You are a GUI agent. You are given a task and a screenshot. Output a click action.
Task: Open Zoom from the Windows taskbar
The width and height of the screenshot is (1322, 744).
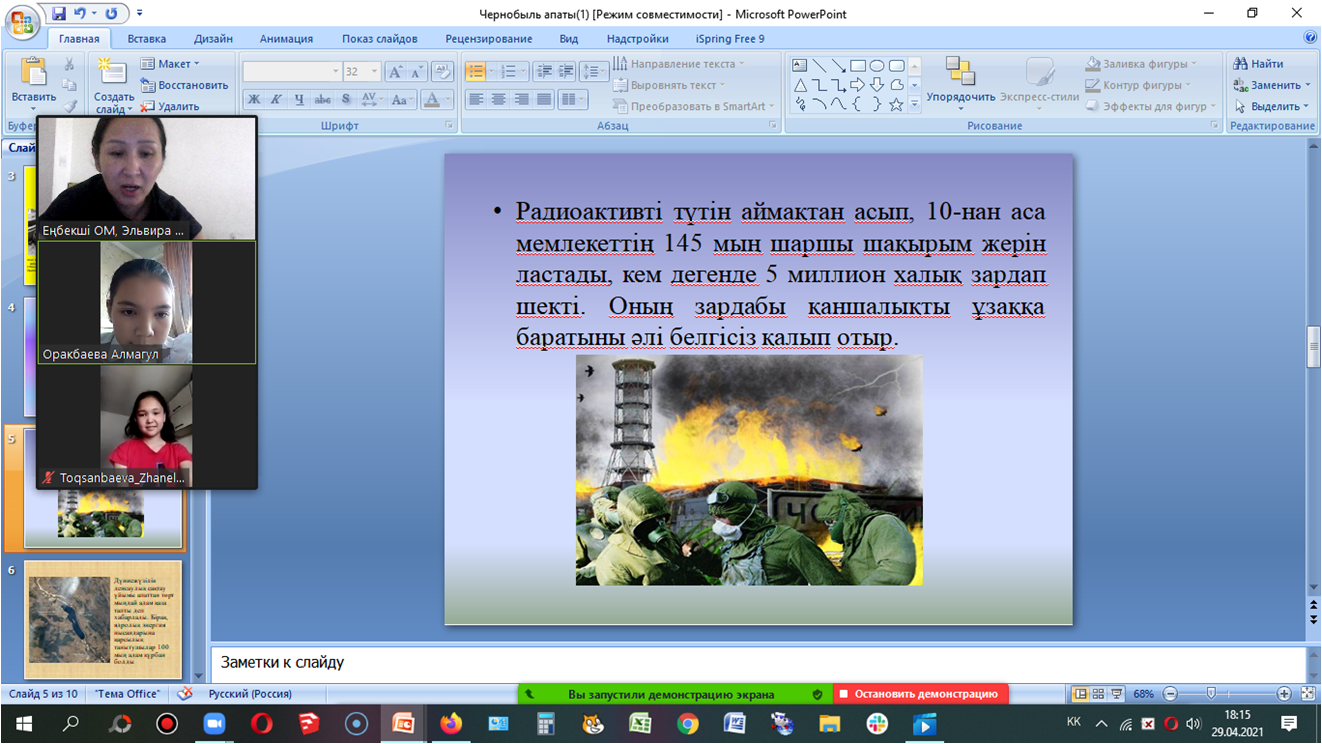(x=214, y=723)
